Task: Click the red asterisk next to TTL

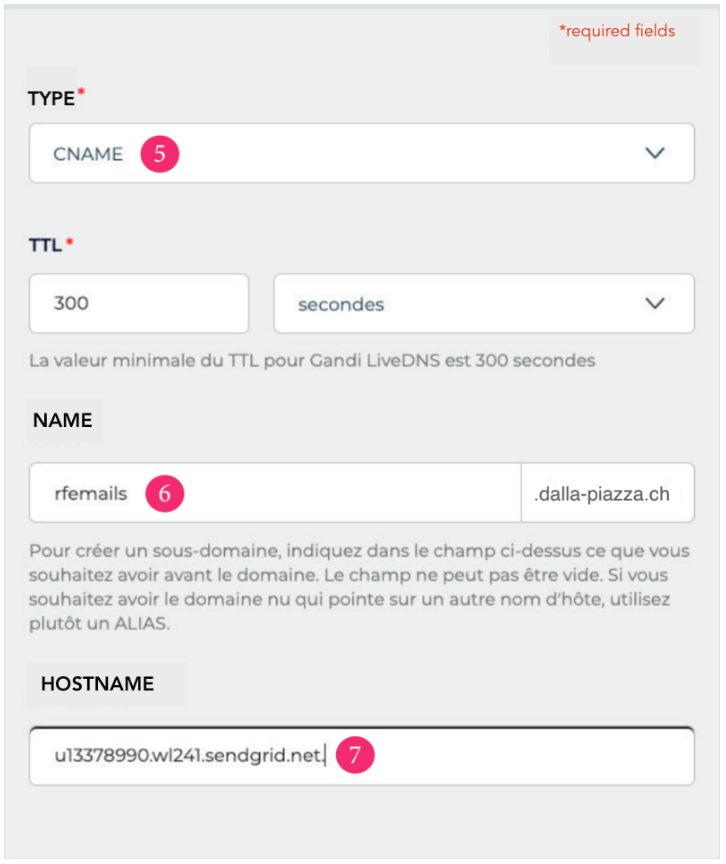Action: pos(69,241)
